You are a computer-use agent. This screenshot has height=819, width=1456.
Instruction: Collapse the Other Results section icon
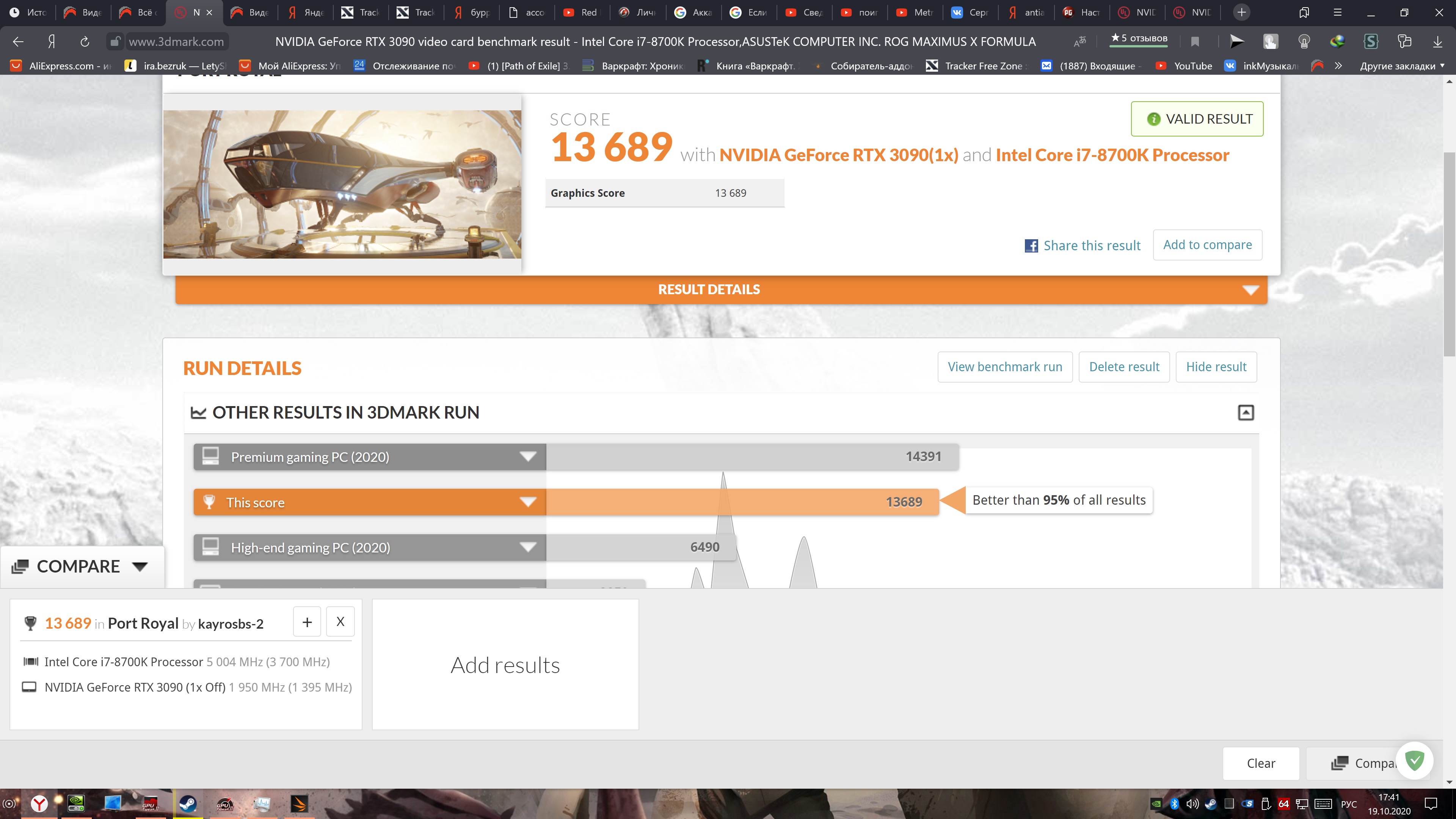(x=1246, y=413)
